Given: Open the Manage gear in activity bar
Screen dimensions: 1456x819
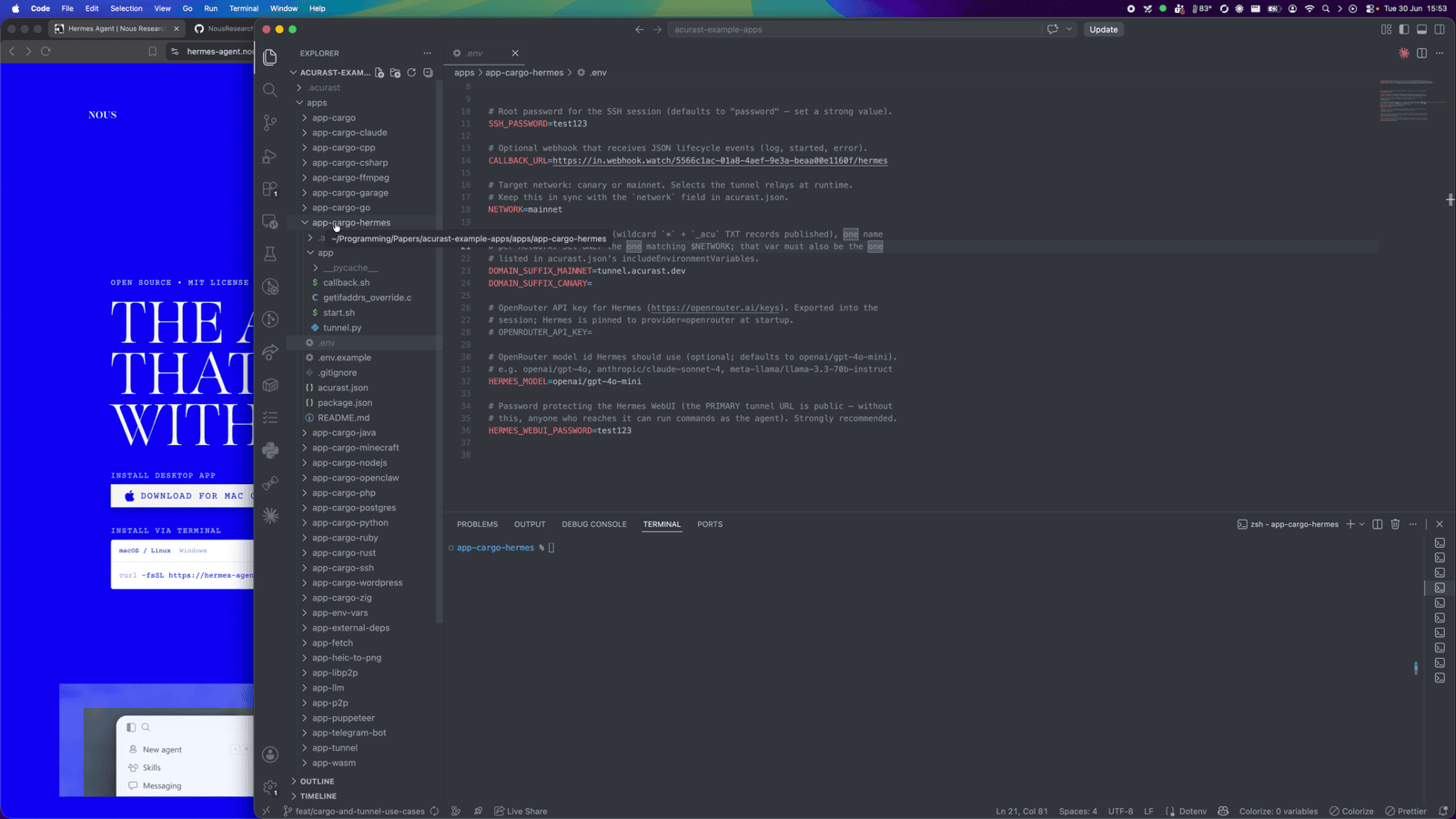Looking at the screenshot, I should (x=270, y=787).
